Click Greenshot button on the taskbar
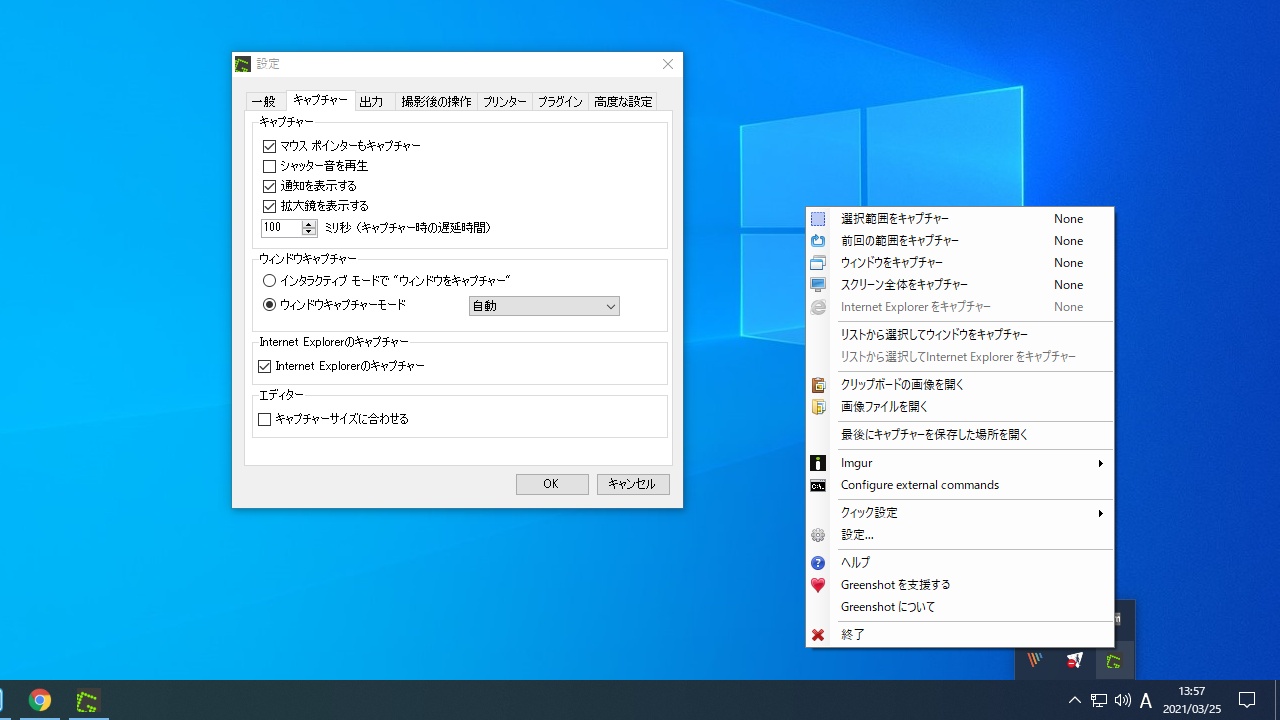 click(x=88, y=700)
